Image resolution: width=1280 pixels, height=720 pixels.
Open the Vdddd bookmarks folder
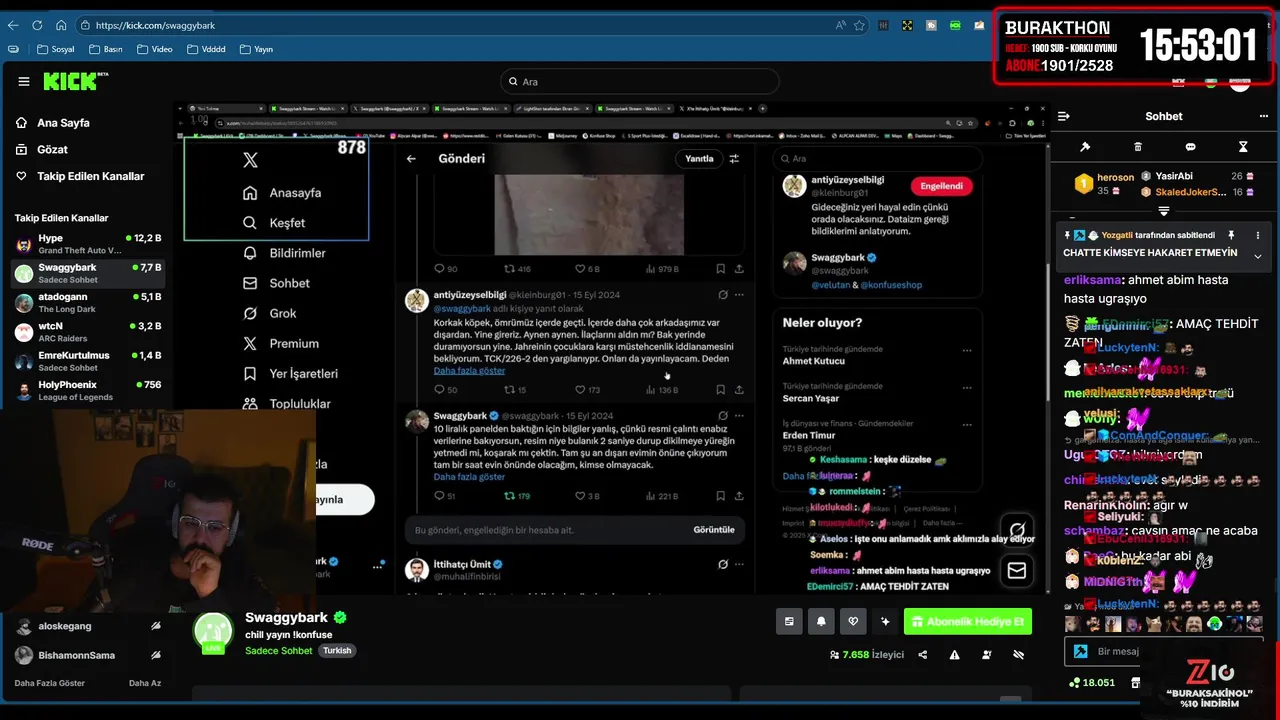pyautogui.click(x=206, y=49)
